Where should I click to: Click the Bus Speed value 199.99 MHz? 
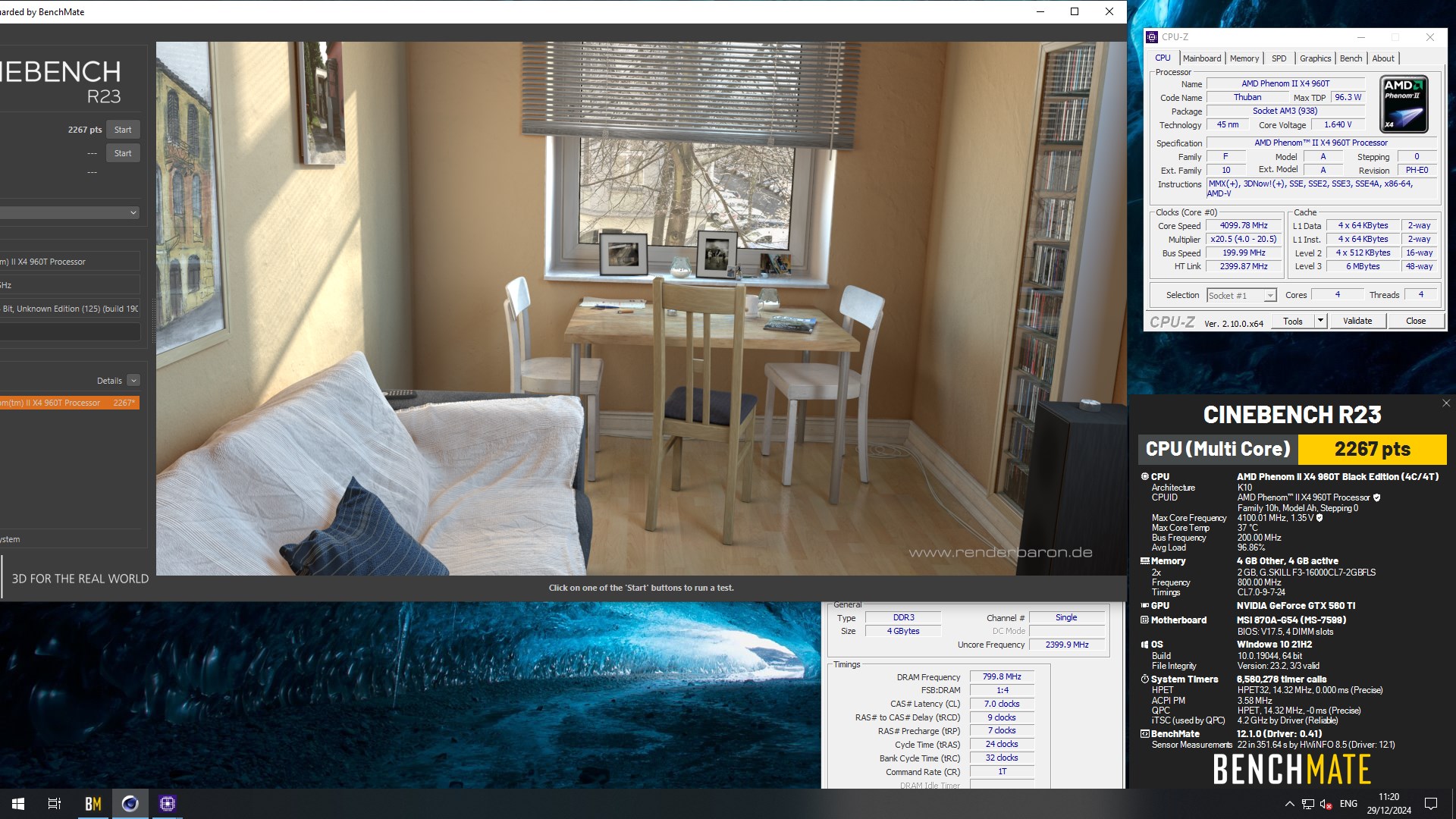[1244, 253]
